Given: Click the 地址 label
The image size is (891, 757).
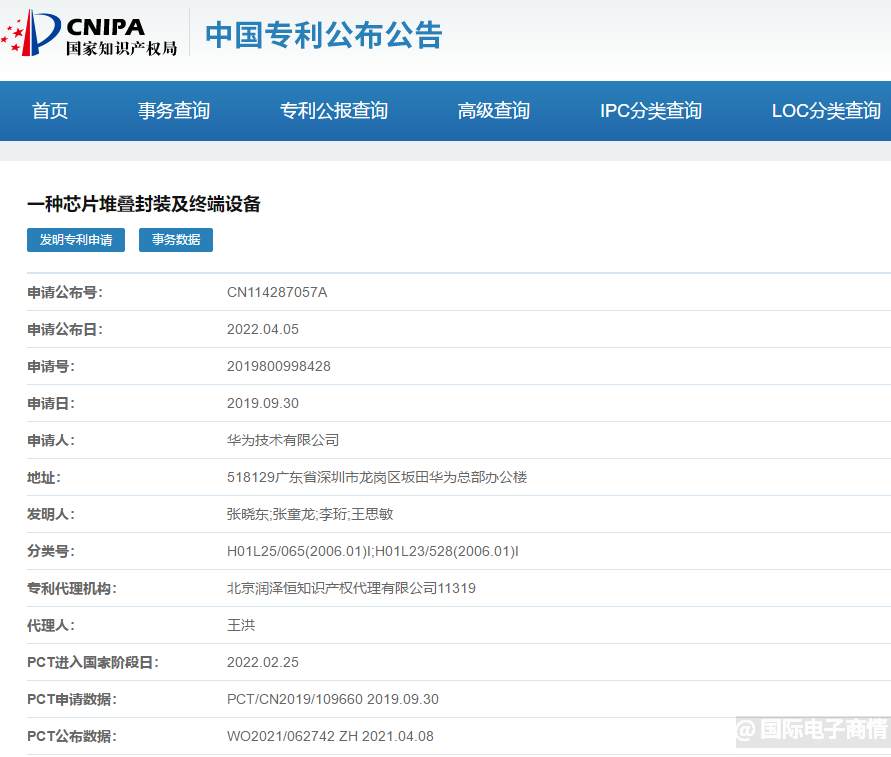Looking at the screenshot, I should pyautogui.click(x=44, y=477).
